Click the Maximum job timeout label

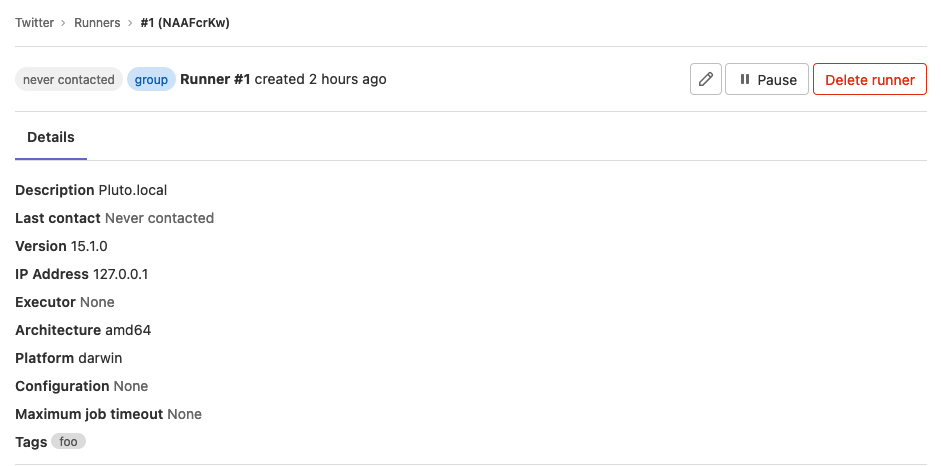[89, 414]
